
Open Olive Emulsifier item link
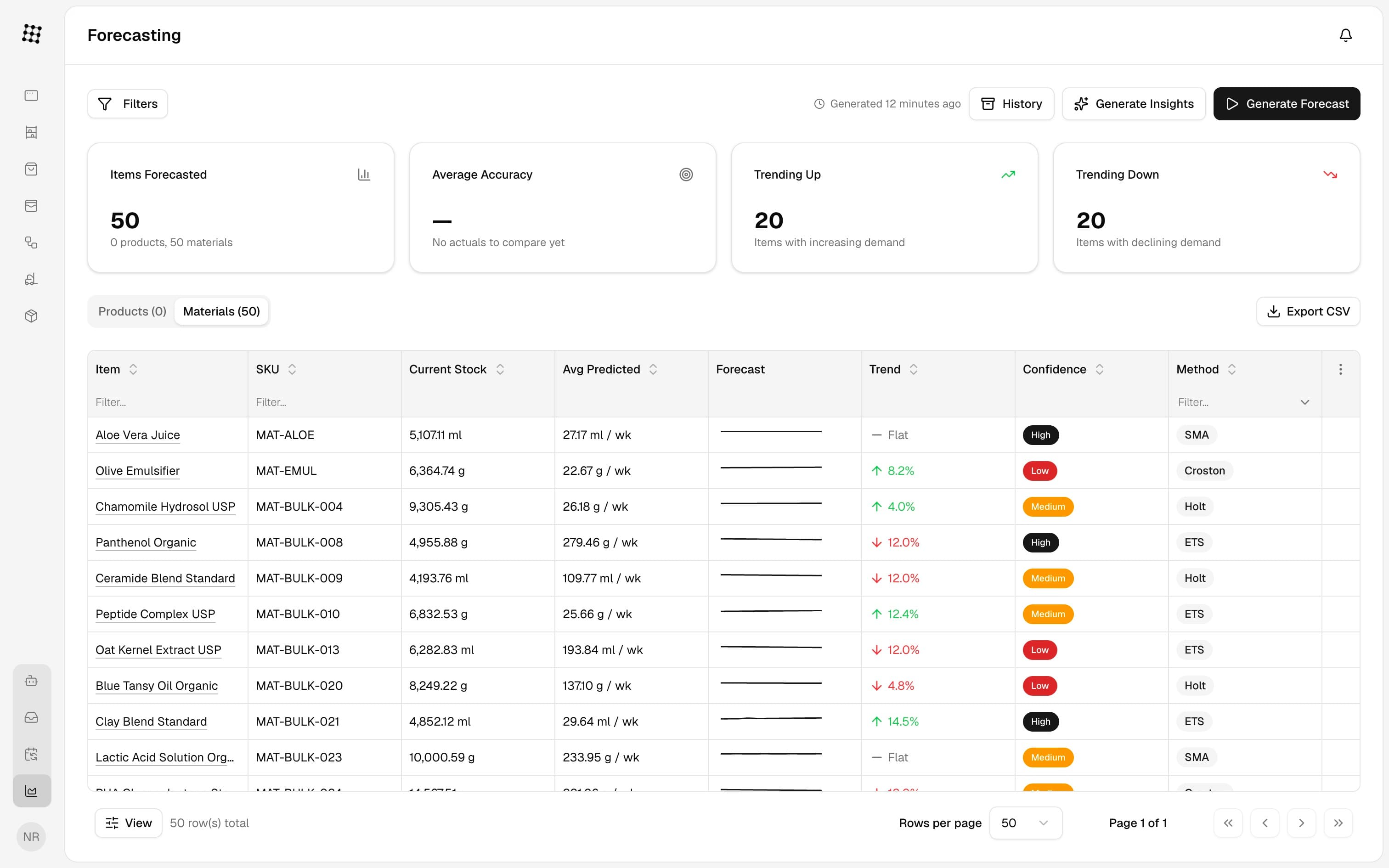pyautogui.click(x=137, y=471)
